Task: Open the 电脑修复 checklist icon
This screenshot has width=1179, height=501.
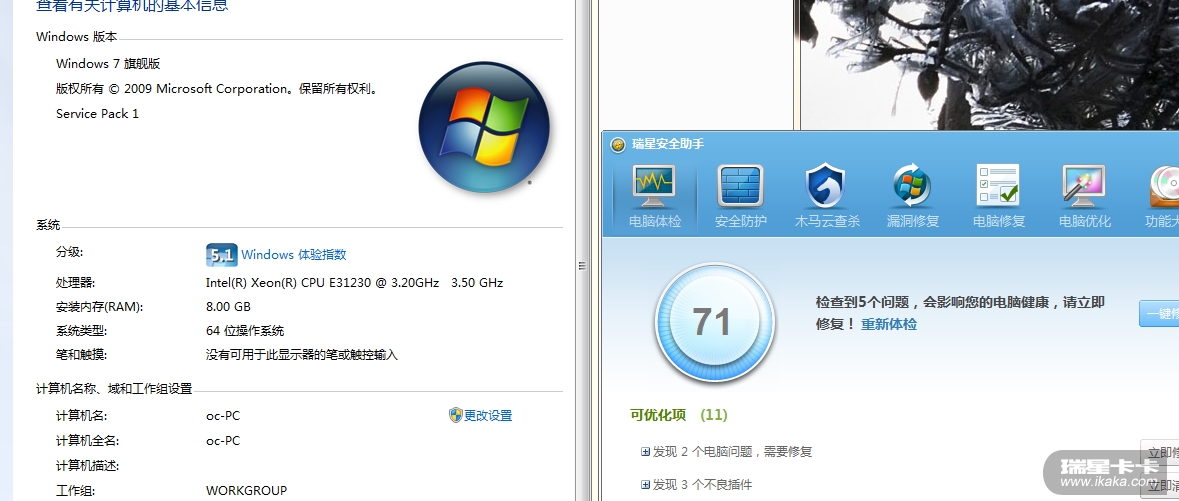Action: point(998,185)
